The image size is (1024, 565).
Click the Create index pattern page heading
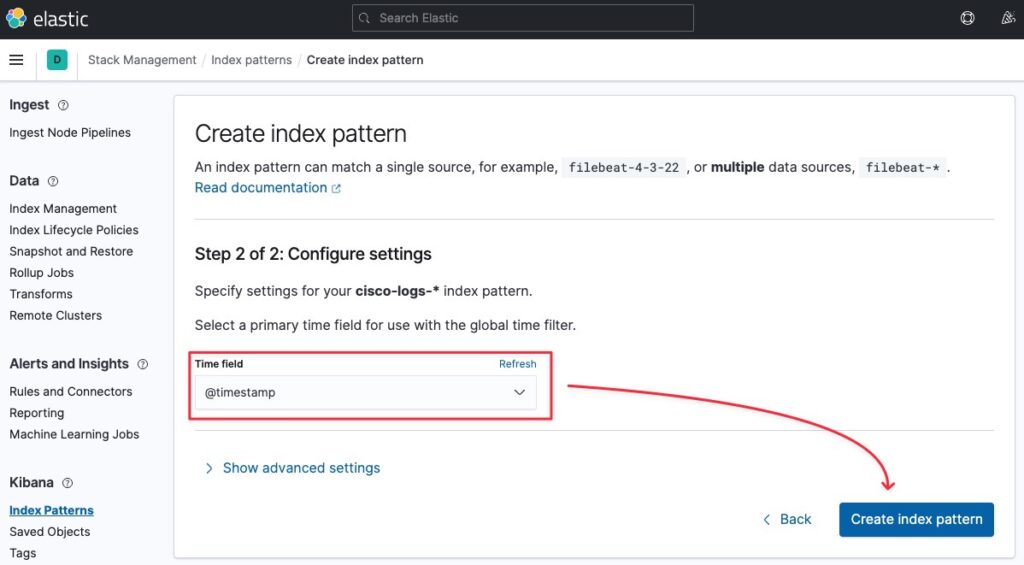click(300, 134)
